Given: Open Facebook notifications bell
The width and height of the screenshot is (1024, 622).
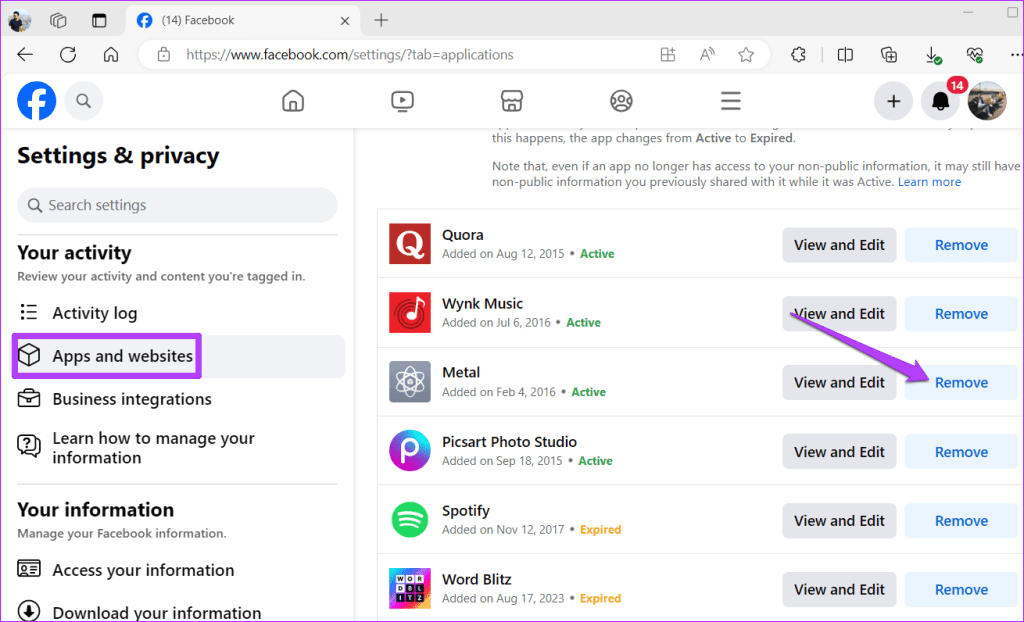Looking at the screenshot, I should click(940, 100).
